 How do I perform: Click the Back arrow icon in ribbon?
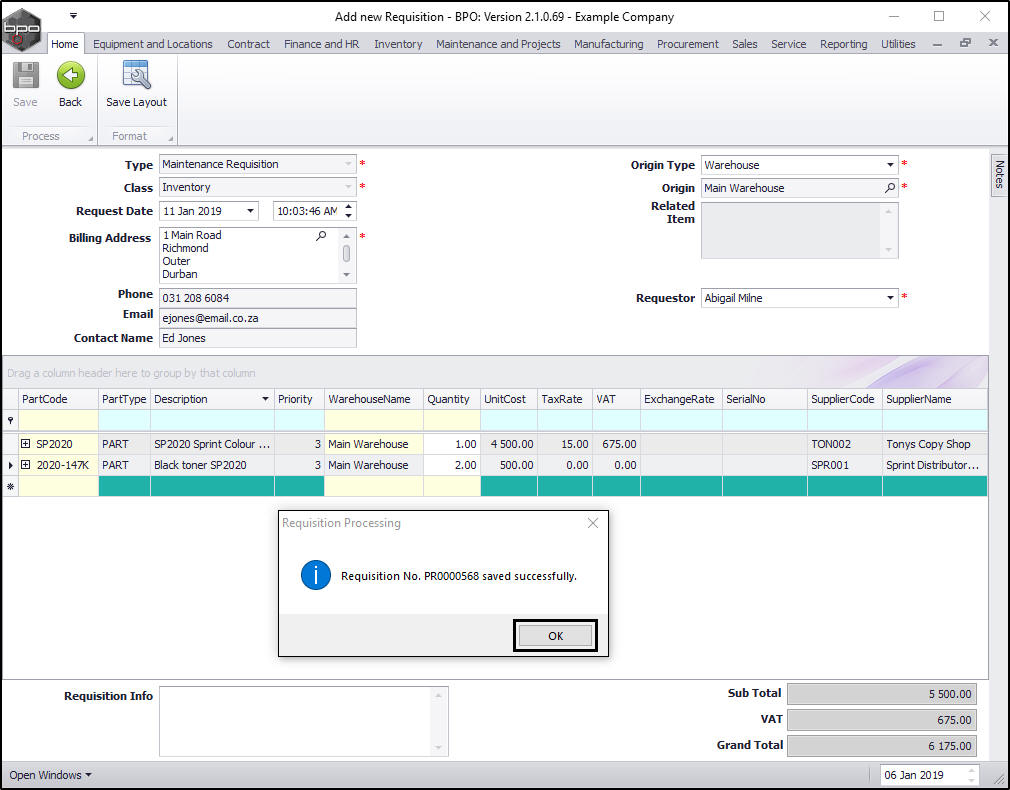pos(70,77)
